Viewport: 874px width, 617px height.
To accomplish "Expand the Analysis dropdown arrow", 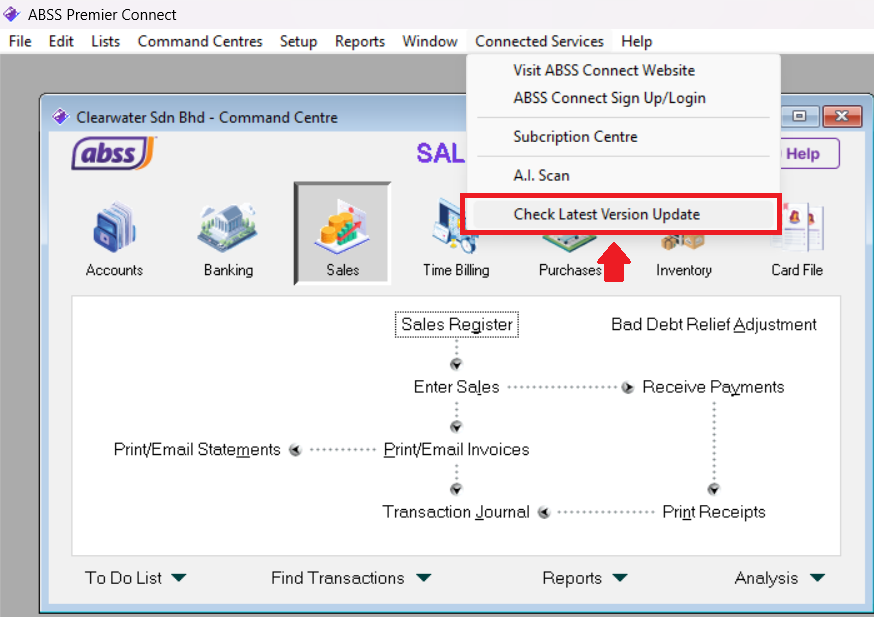I will pyautogui.click(x=817, y=578).
